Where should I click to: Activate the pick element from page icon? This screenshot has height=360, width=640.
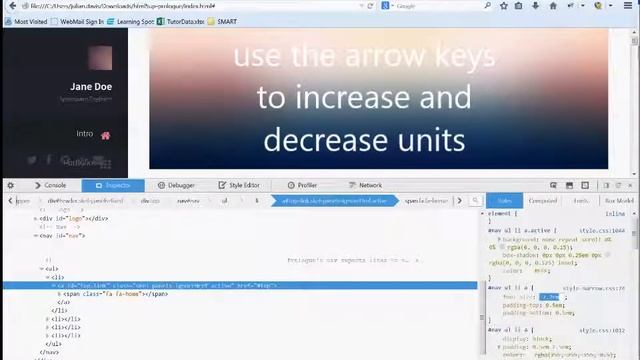point(553,185)
